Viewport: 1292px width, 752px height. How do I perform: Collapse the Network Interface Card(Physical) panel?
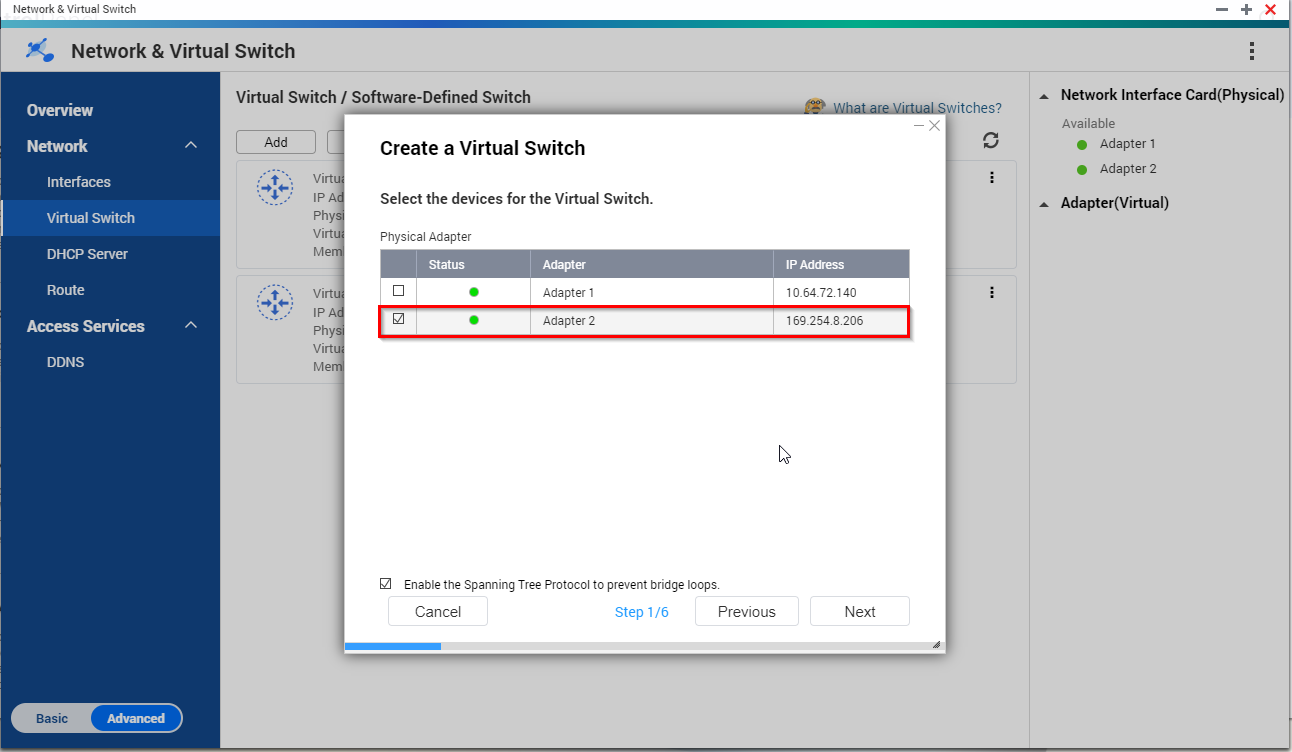1044,96
